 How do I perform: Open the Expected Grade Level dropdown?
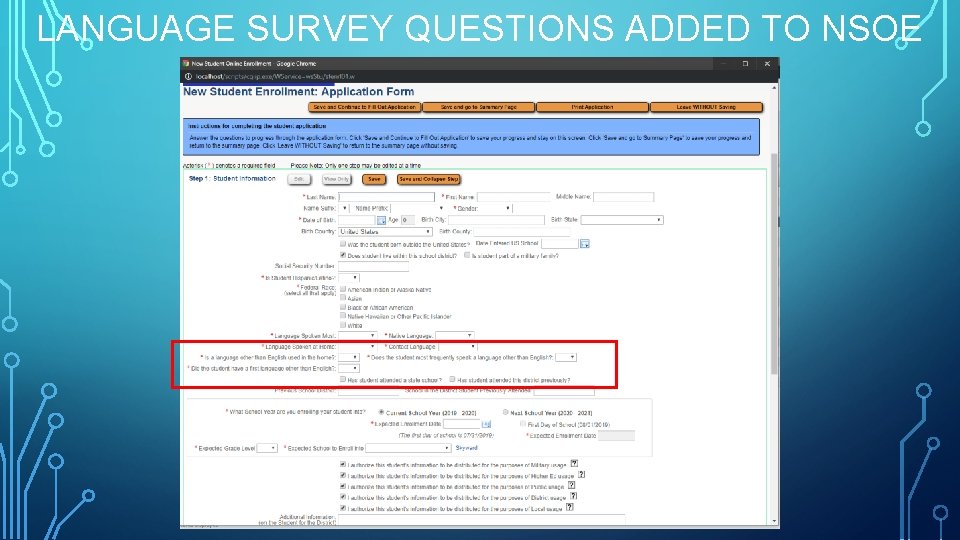267,448
